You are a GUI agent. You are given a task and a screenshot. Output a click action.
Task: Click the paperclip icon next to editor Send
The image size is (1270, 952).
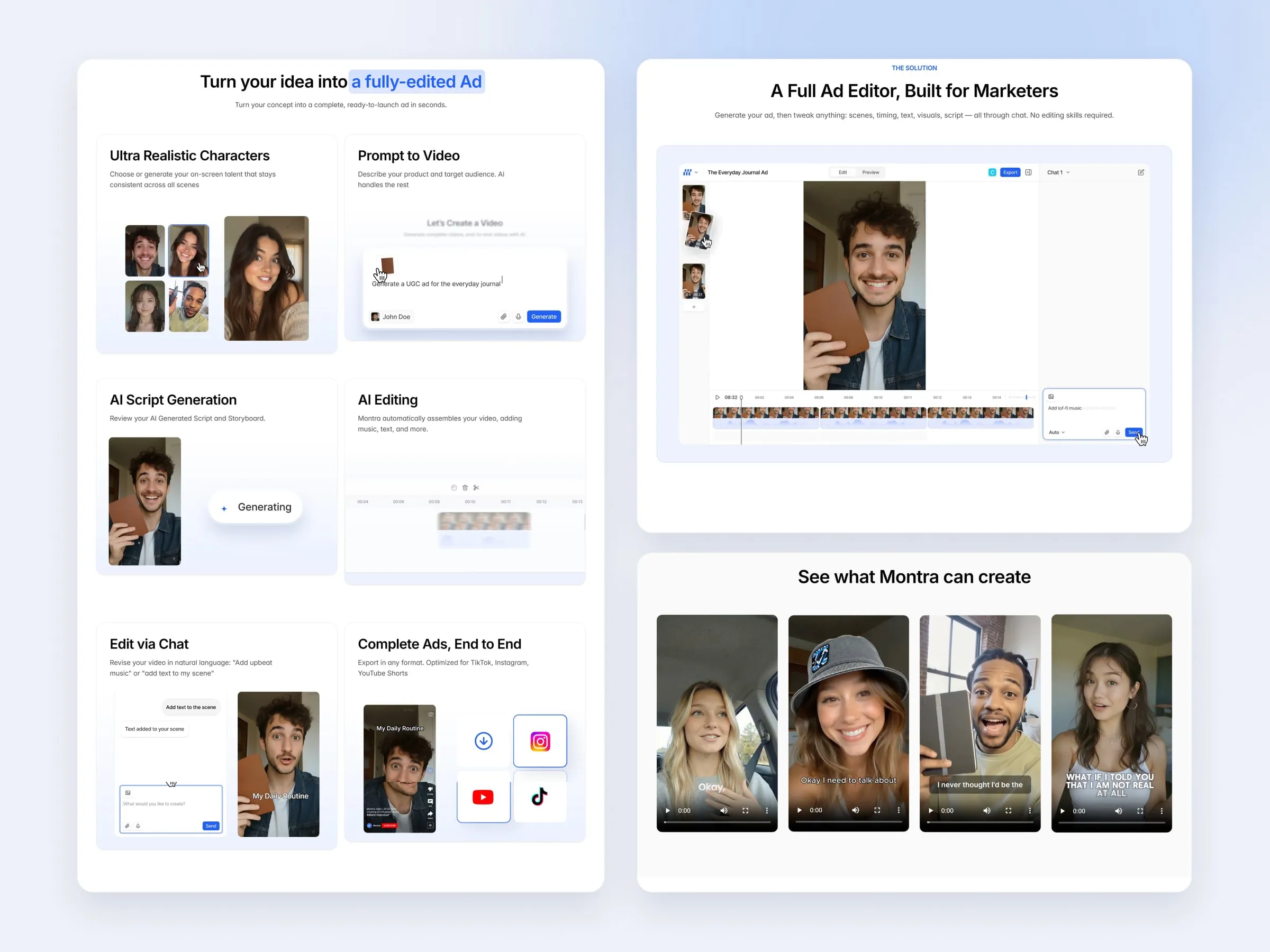point(1106,432)
